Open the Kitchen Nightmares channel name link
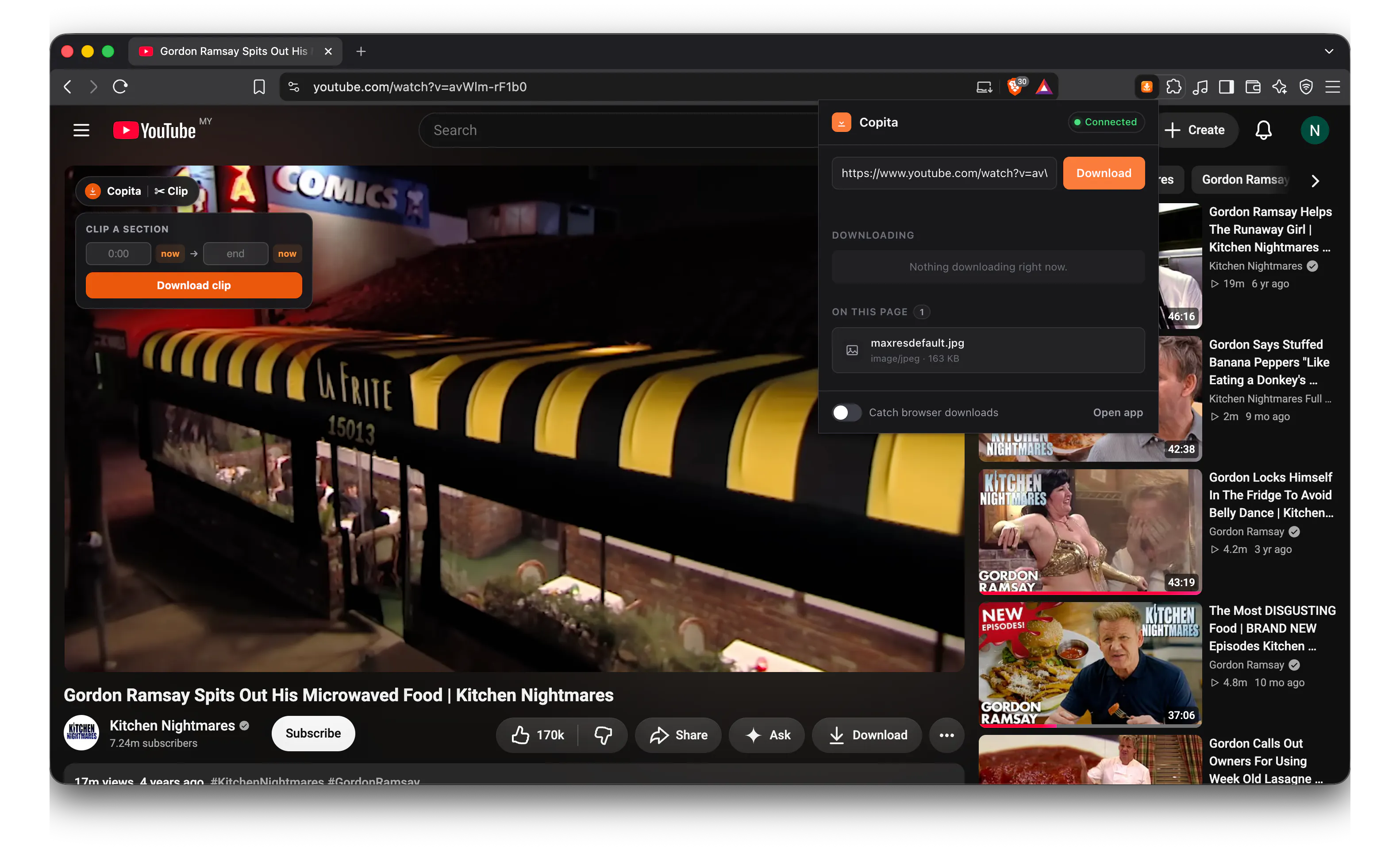 click(172, 726)
